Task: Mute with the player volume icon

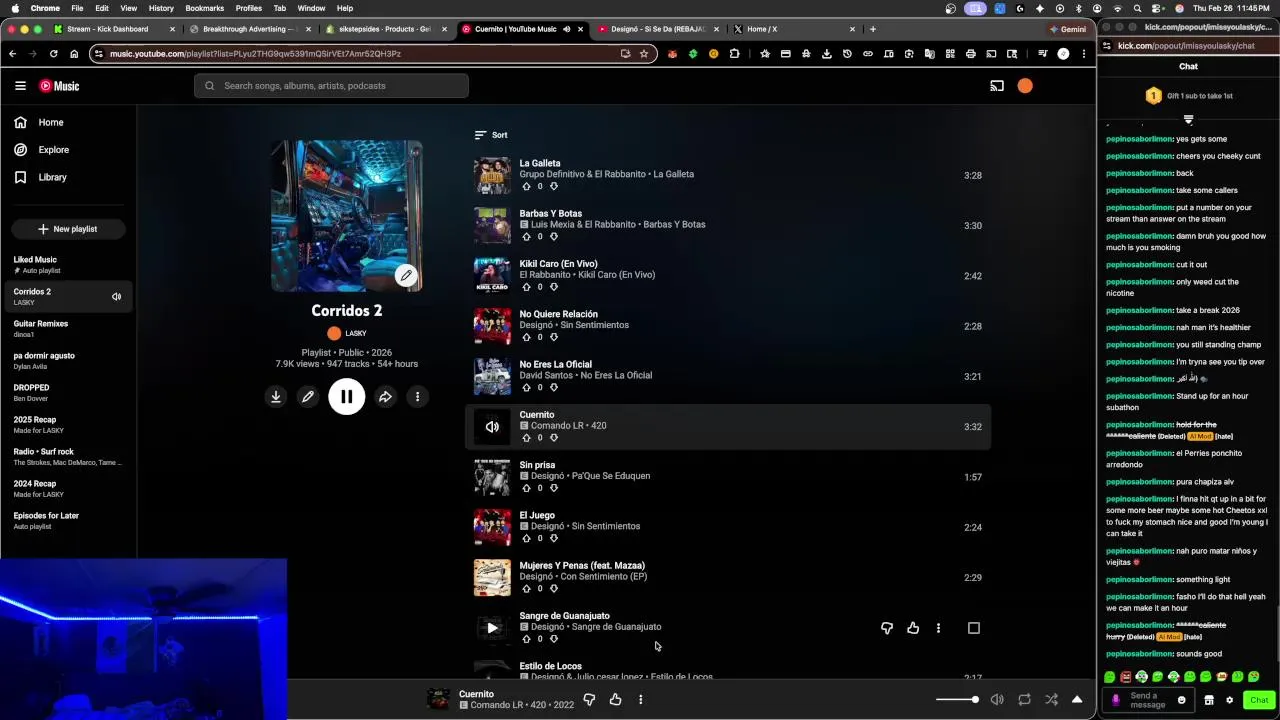Action: click(996, 700)
